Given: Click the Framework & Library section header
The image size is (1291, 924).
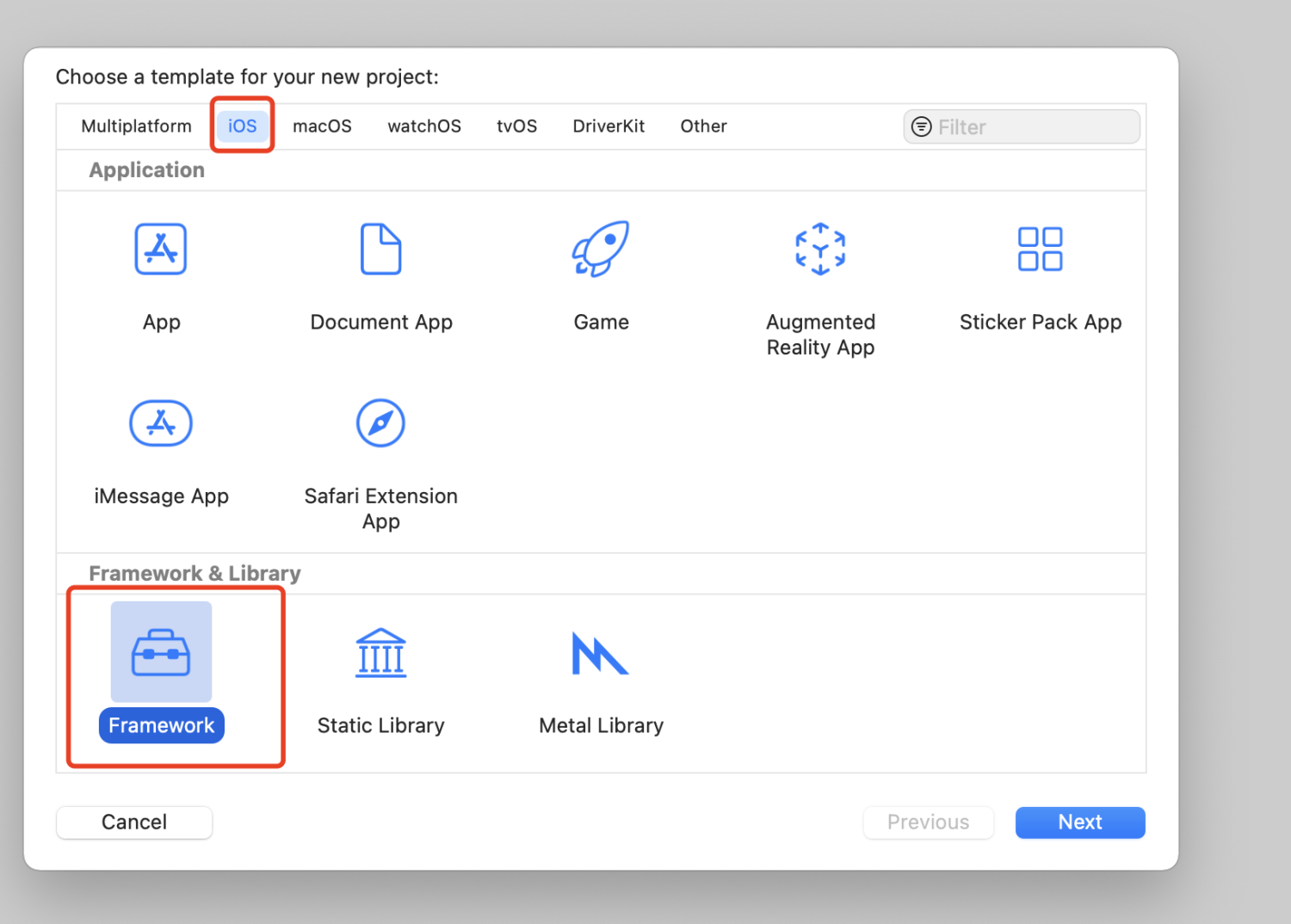Looking at the screenshot, I should (195, 573).
